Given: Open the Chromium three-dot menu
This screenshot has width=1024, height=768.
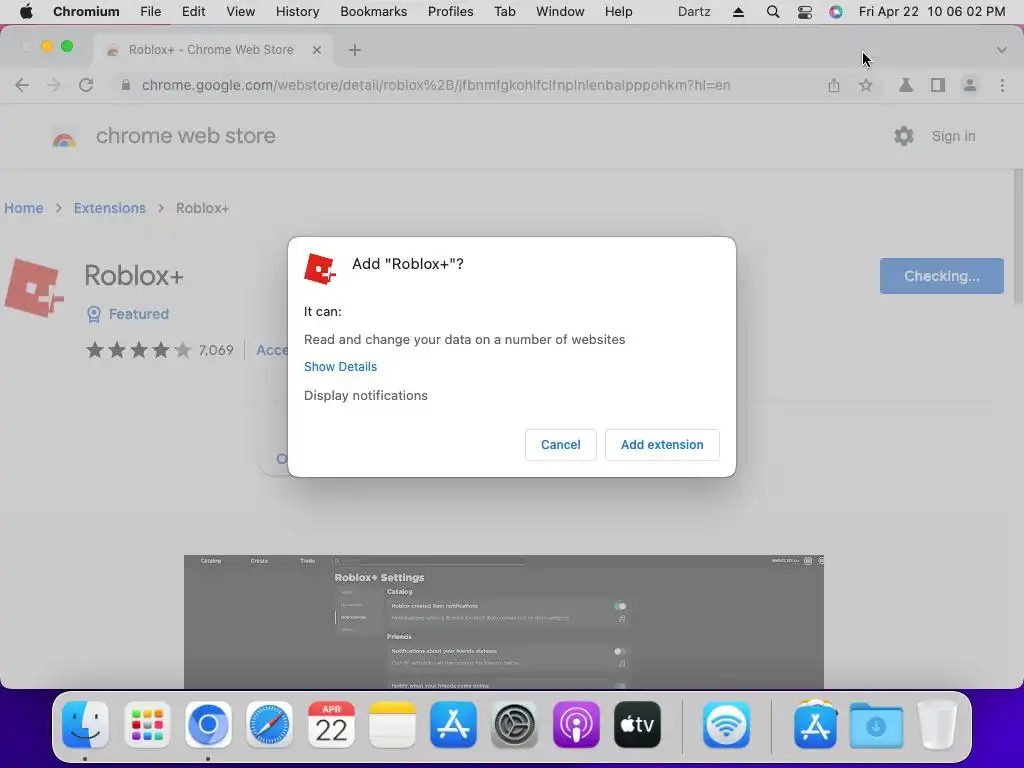Looking at the screenshot, I should click(1002, 85).
